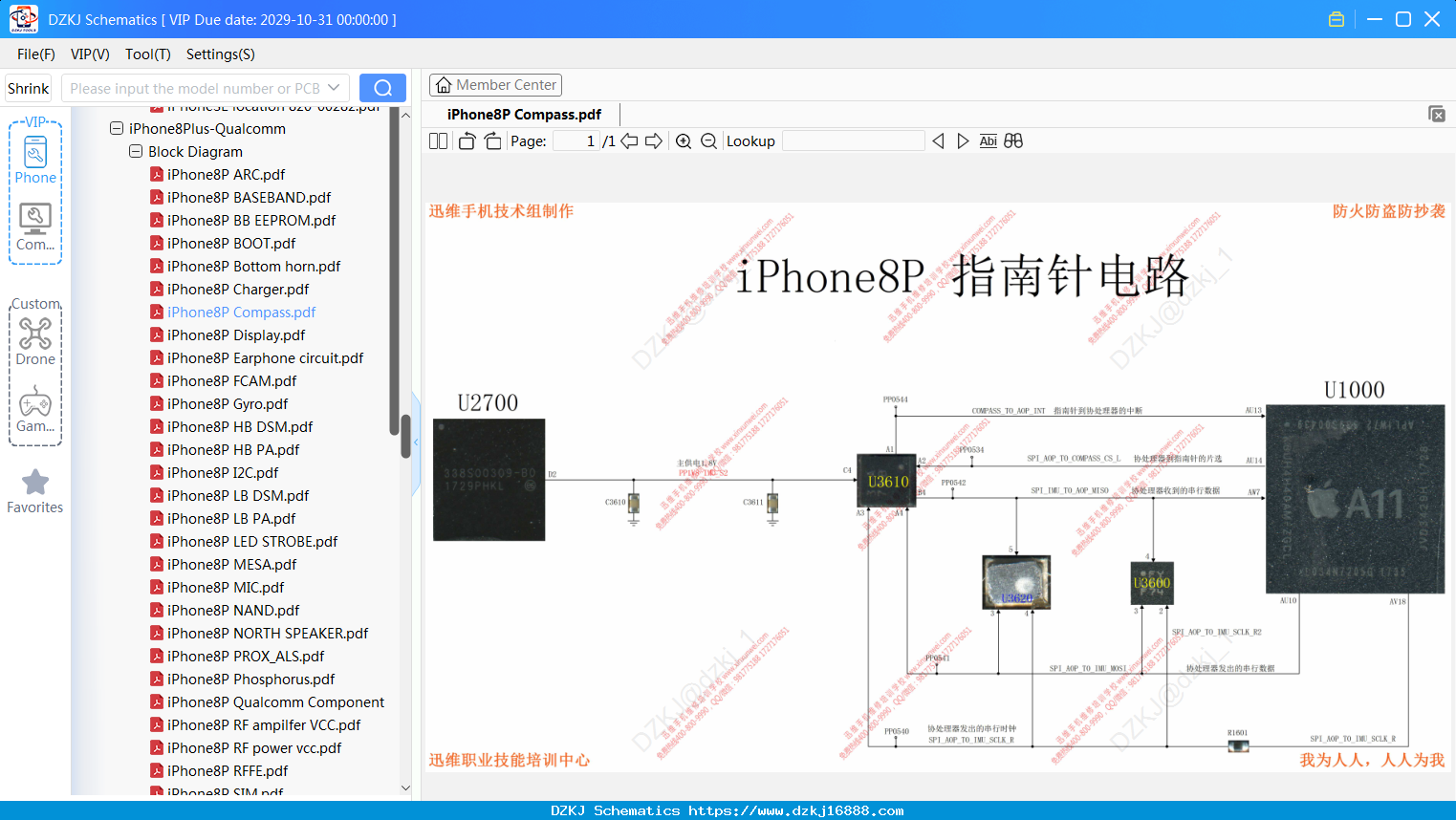Open the toolbox icon in title bar
Viewport: 1456px width, 820px height.
click(x=1336, y=19)
